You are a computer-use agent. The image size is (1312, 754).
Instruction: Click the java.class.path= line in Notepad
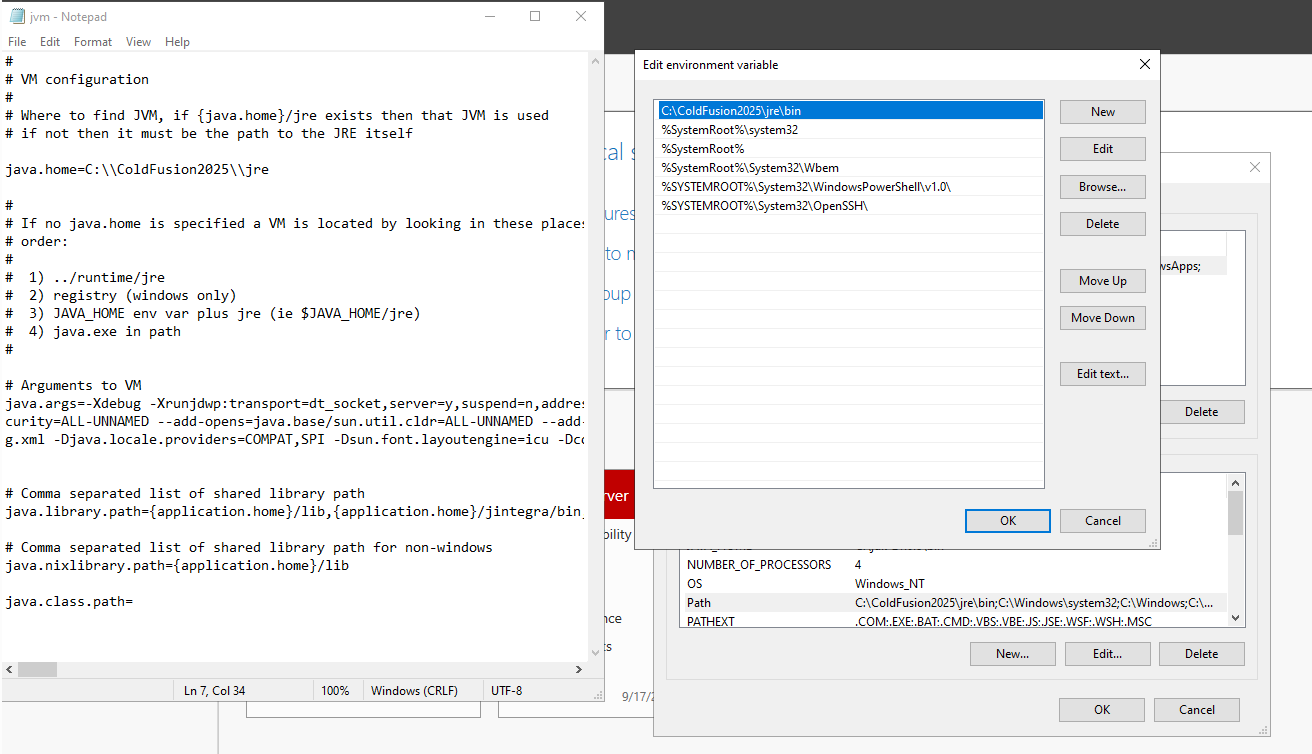point(69,602)
